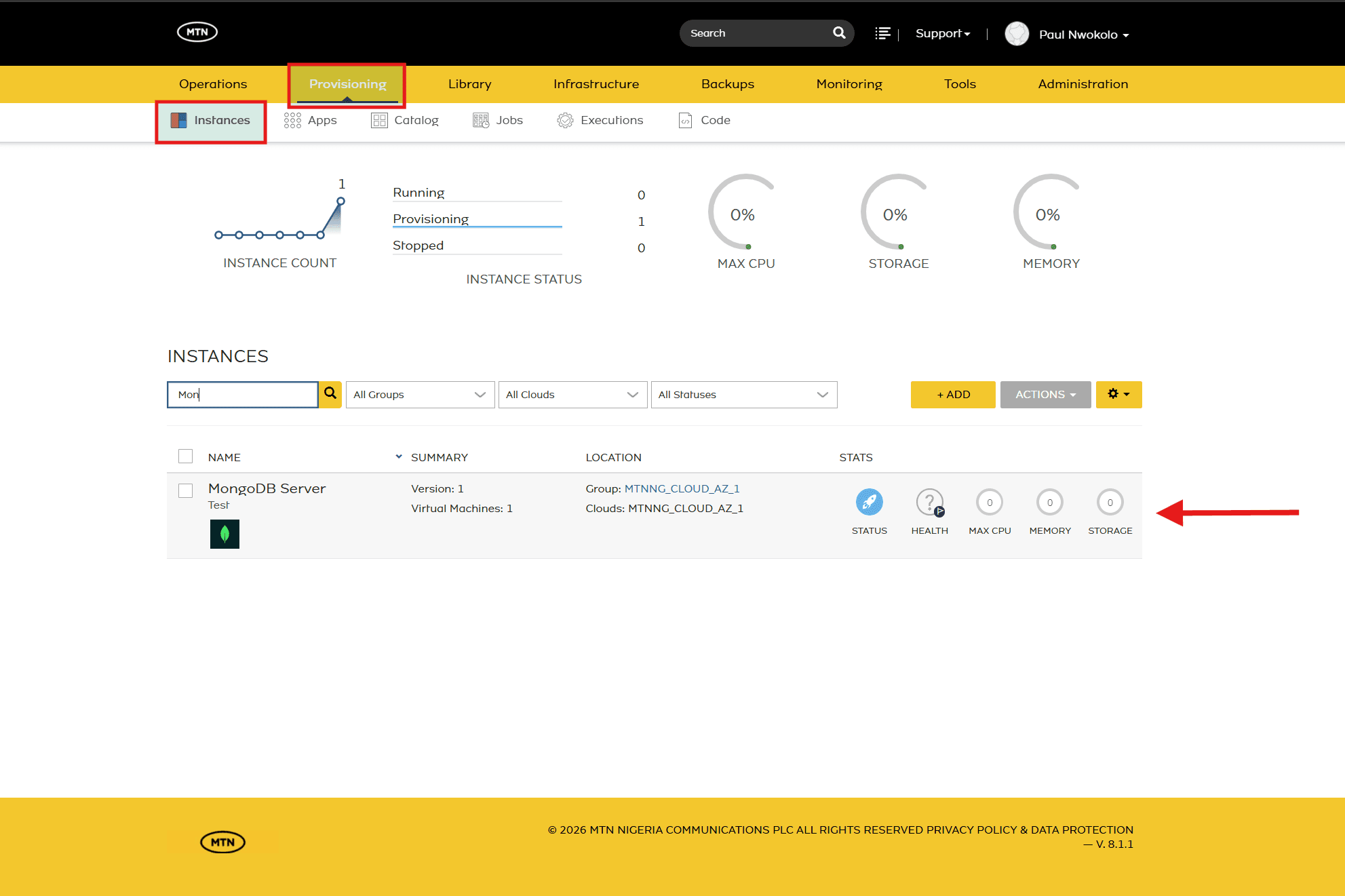Go to the Monitoring tab
Image resolution: width=1345 pixels, height=896 pixels.
point(849,84)
